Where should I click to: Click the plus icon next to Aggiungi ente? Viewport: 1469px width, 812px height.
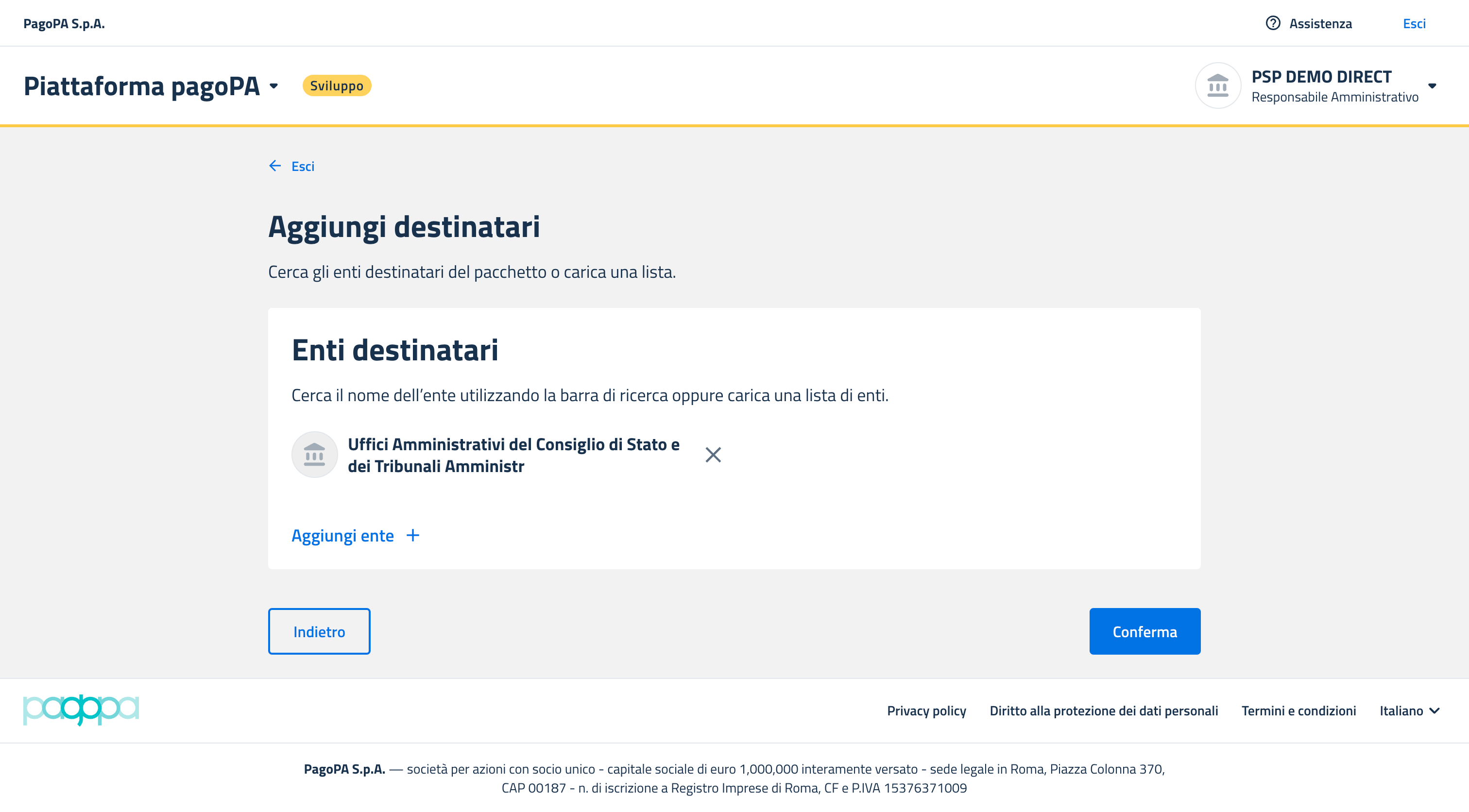[413, 536]
